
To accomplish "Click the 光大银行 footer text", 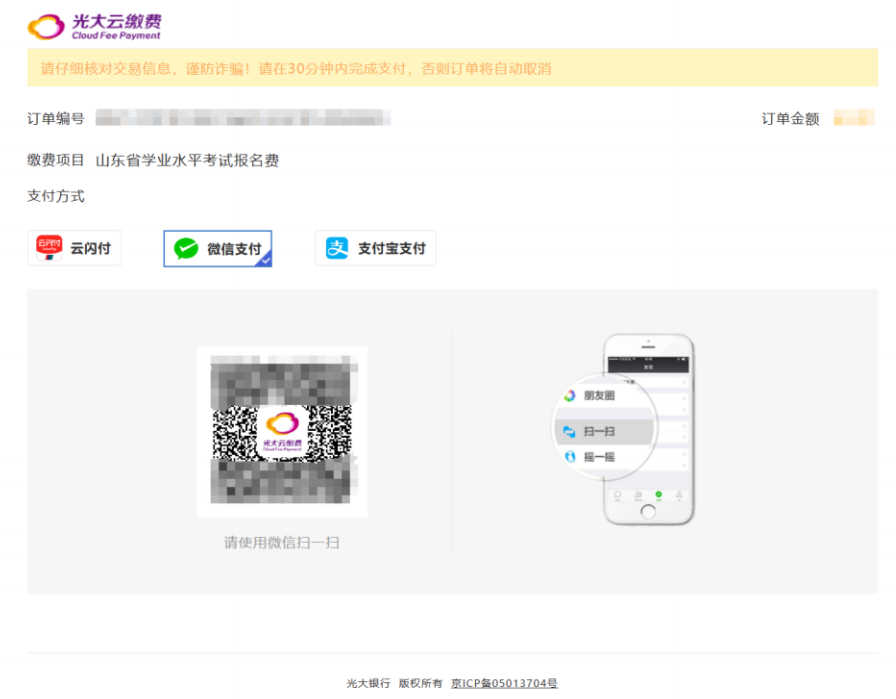I will [368, 683].
